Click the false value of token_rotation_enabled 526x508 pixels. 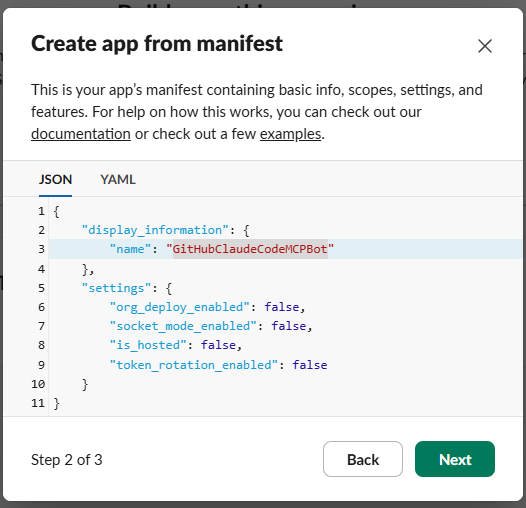click(x=310, y=365)
